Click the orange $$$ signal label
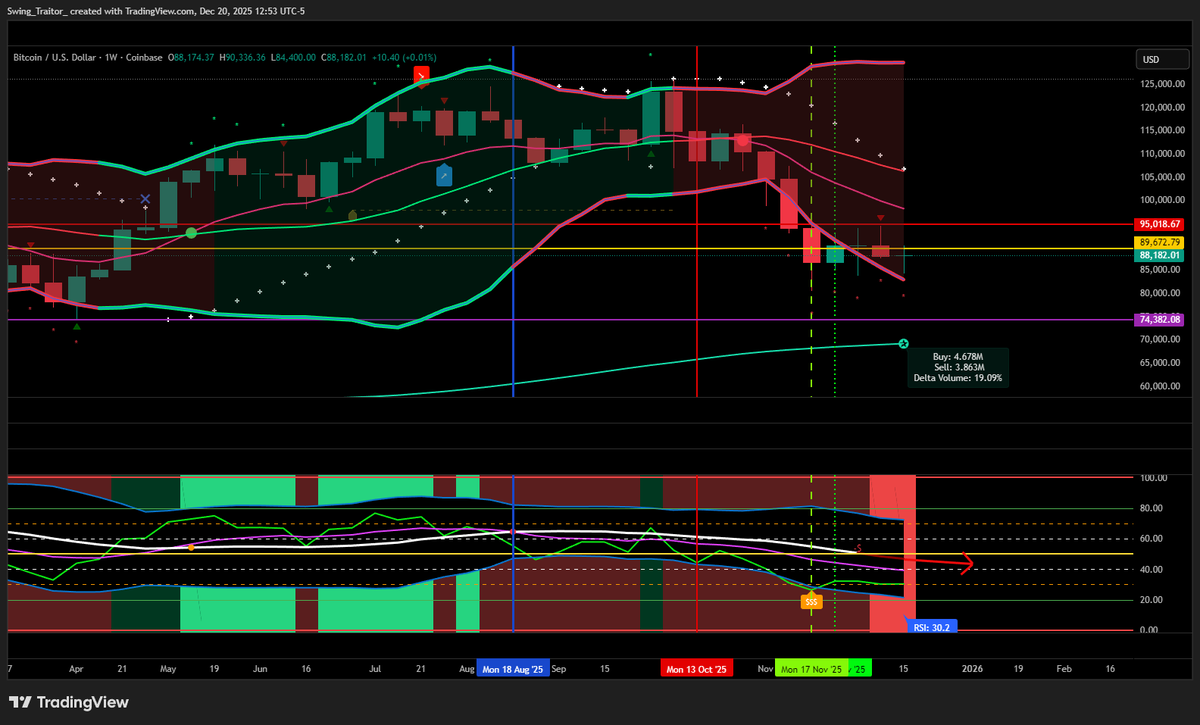 point(811,601)
